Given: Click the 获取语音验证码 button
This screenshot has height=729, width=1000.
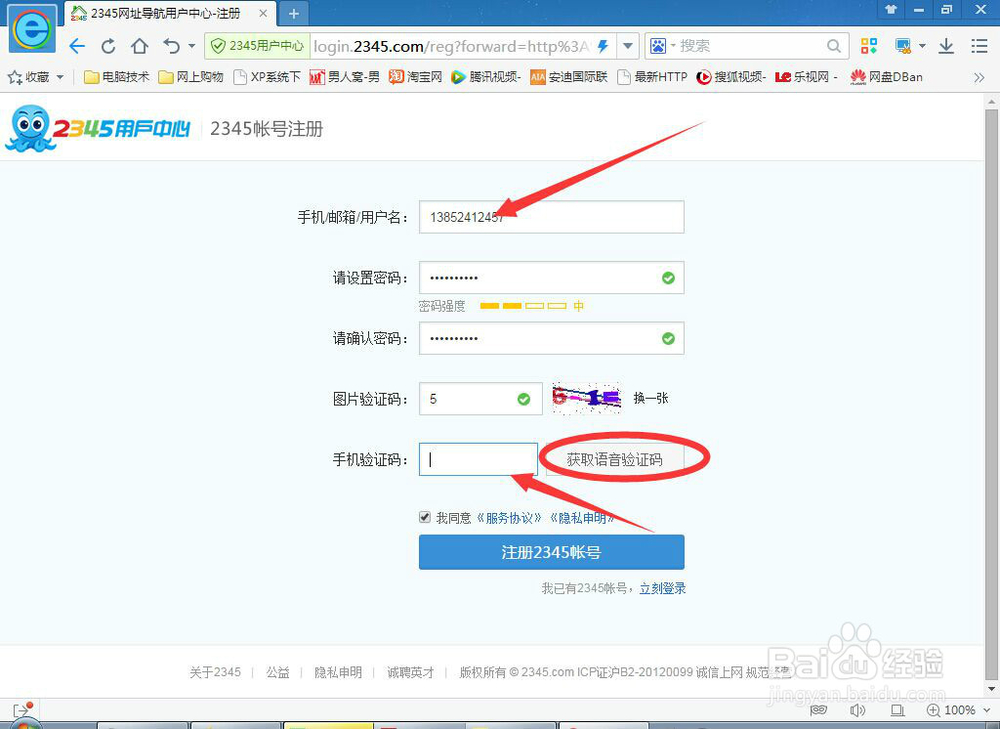Looking at the screenshot, I should click(615, 459).
